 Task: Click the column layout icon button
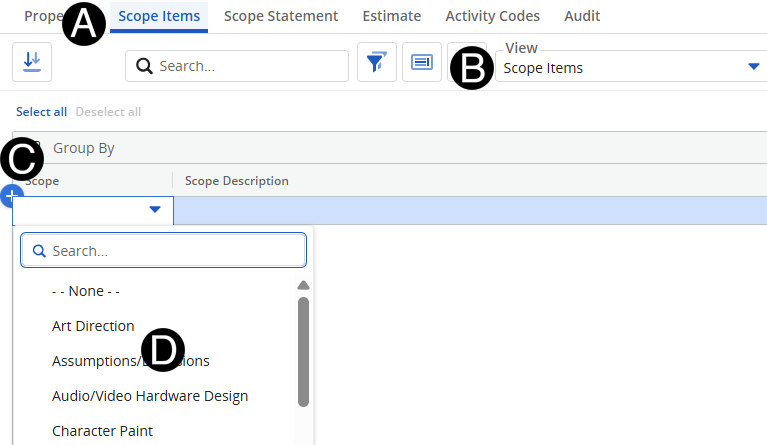(422, 62)
